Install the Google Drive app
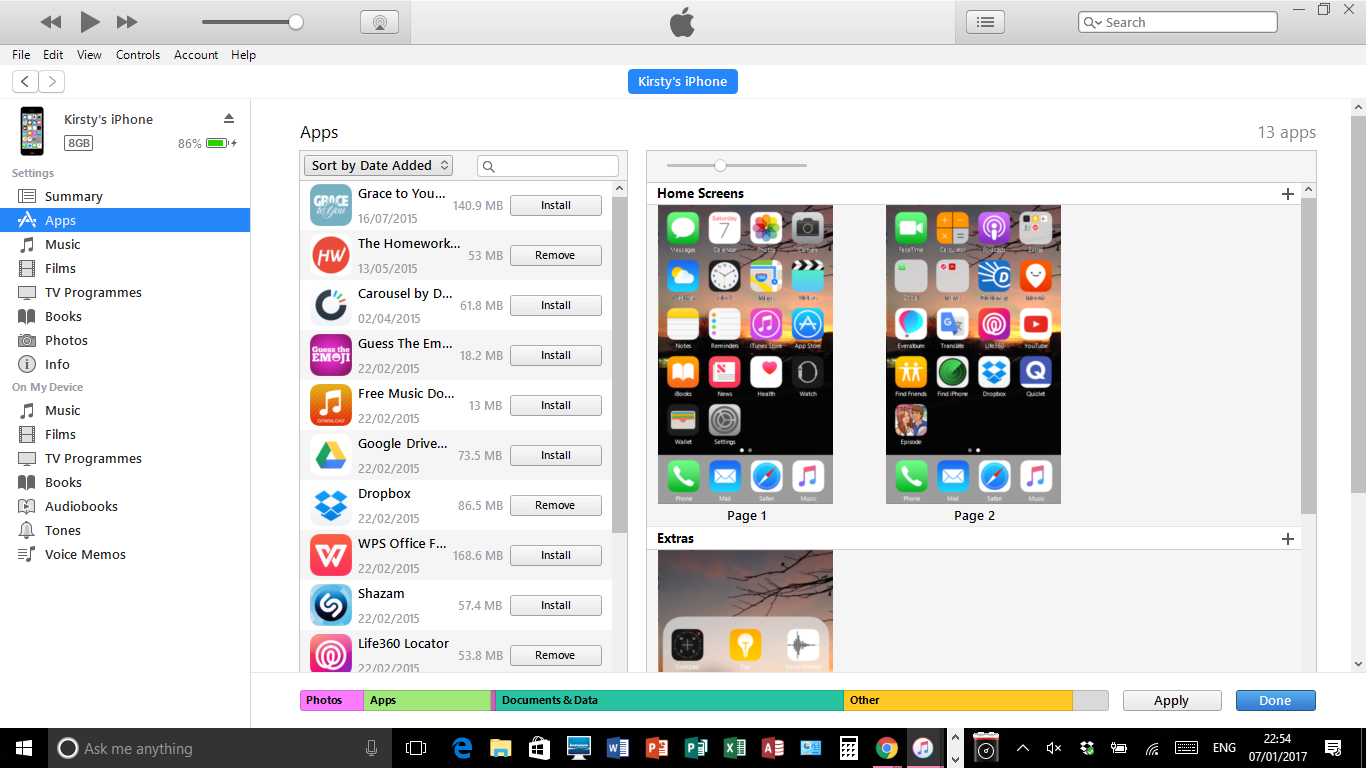 coord(556,455)
